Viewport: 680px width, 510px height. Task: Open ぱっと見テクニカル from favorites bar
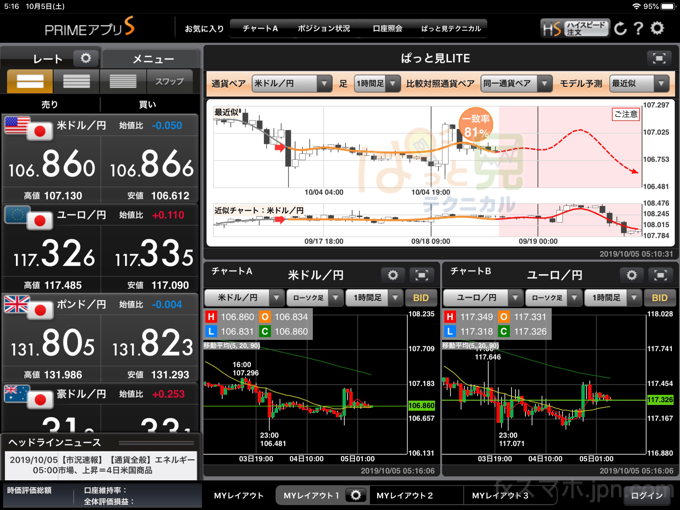[451, 29]
